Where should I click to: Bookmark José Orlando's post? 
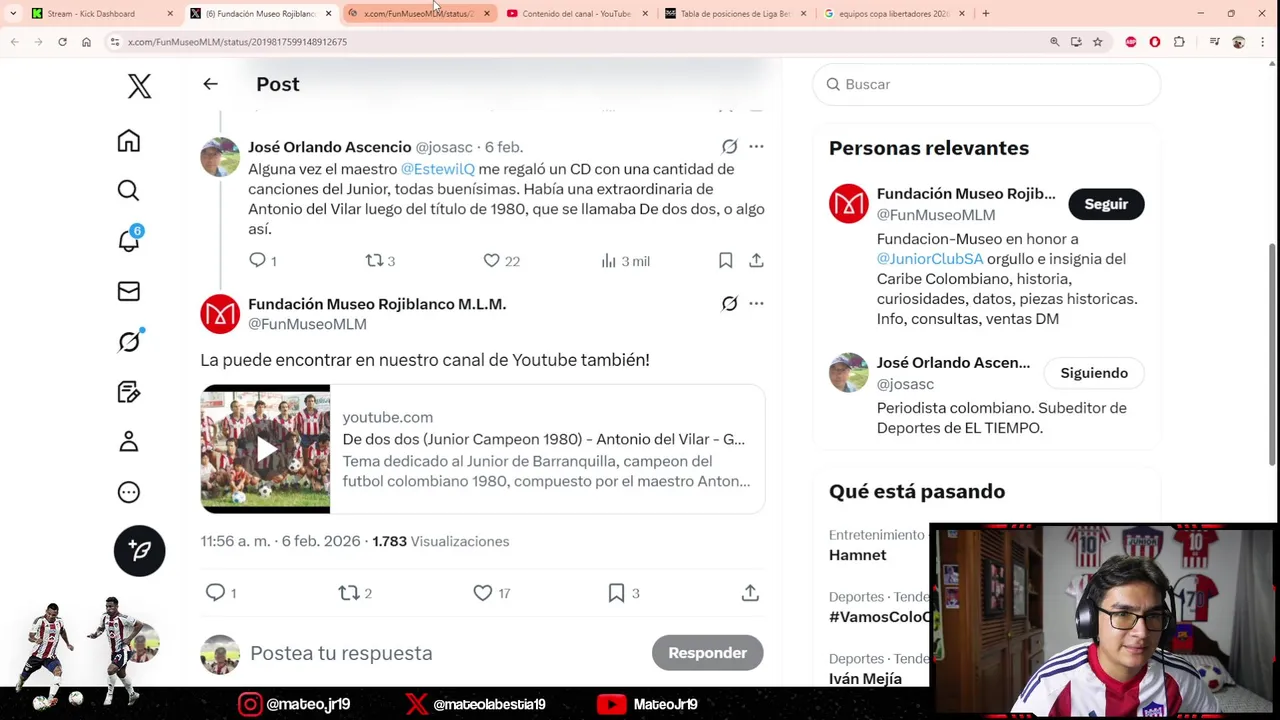(725, 261)
